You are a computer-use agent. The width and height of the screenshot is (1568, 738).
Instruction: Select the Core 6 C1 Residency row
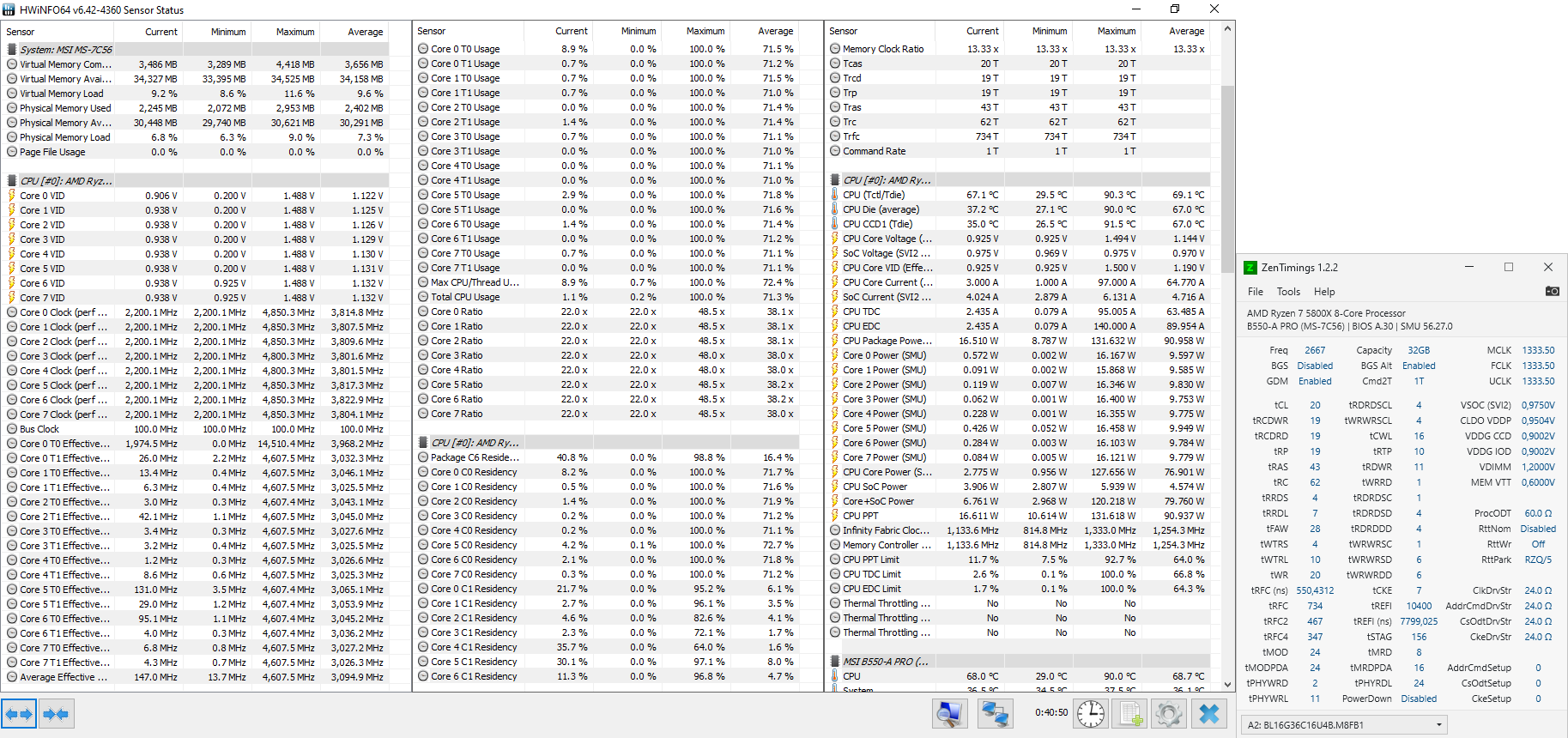(x=608, y=676)
